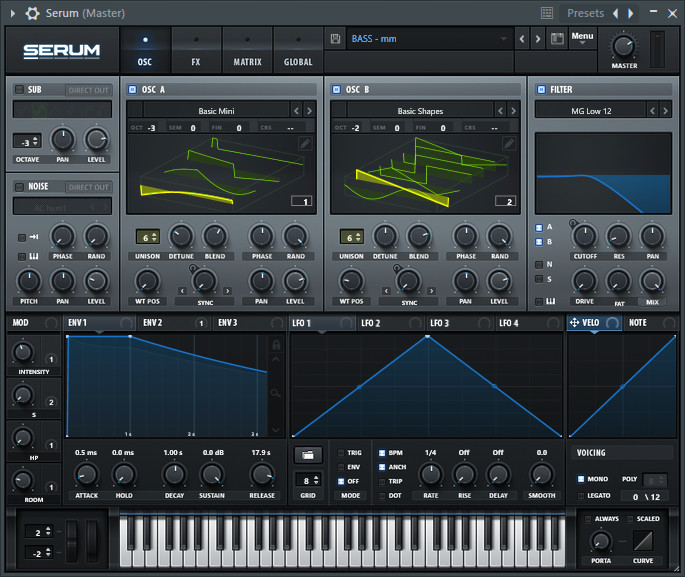Open the MG Low 12 filter type list
The image size is (685, 577).
tap(591, 111)
